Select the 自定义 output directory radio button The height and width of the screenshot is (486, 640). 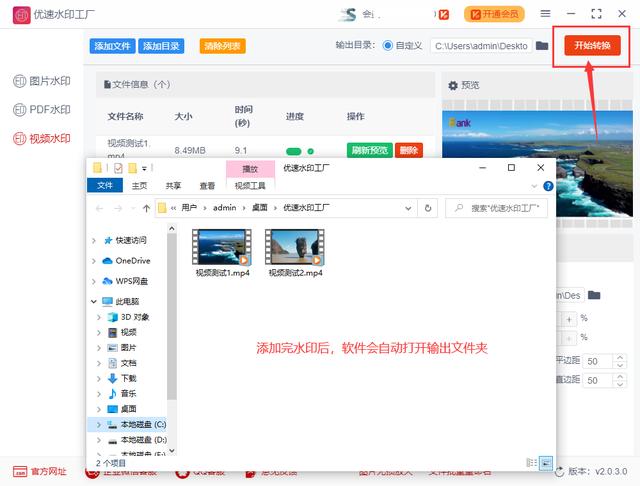(388, 46)
